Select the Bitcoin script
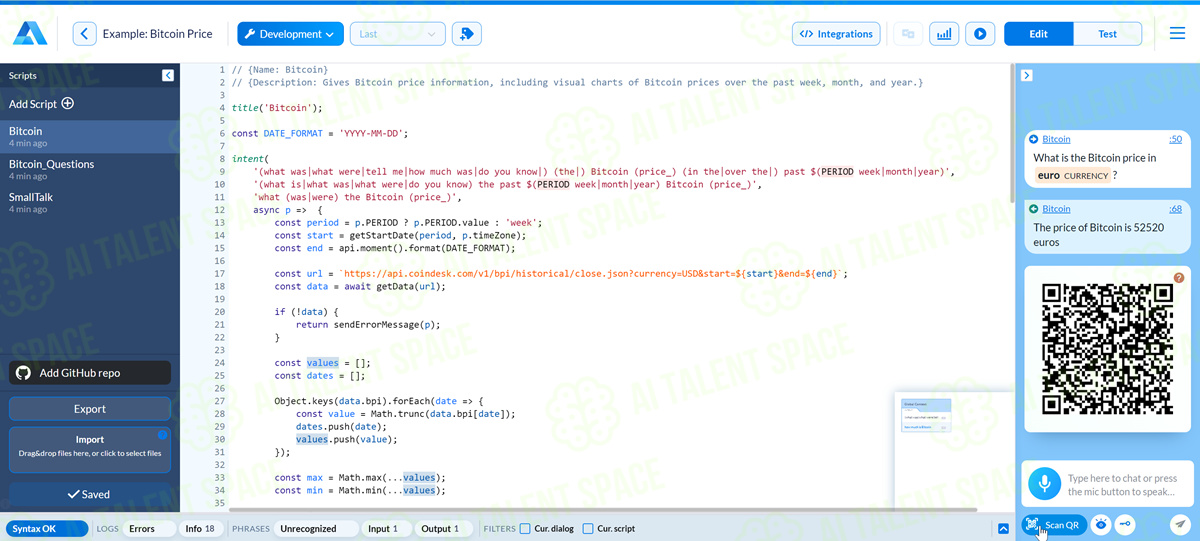Image resolution: width=1200 pixels, height=541 pixels. pos(90,137)
